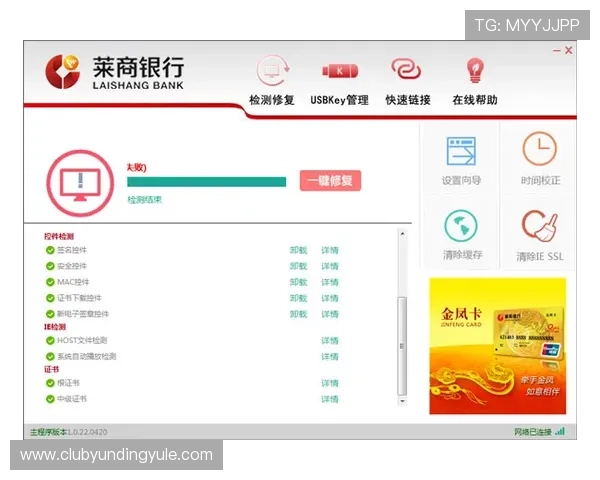This screenshot has height=480, width=600.
Task: Click green check icon beside 证书下载控件
Action: pyautogui.click(x=50, y=298)
